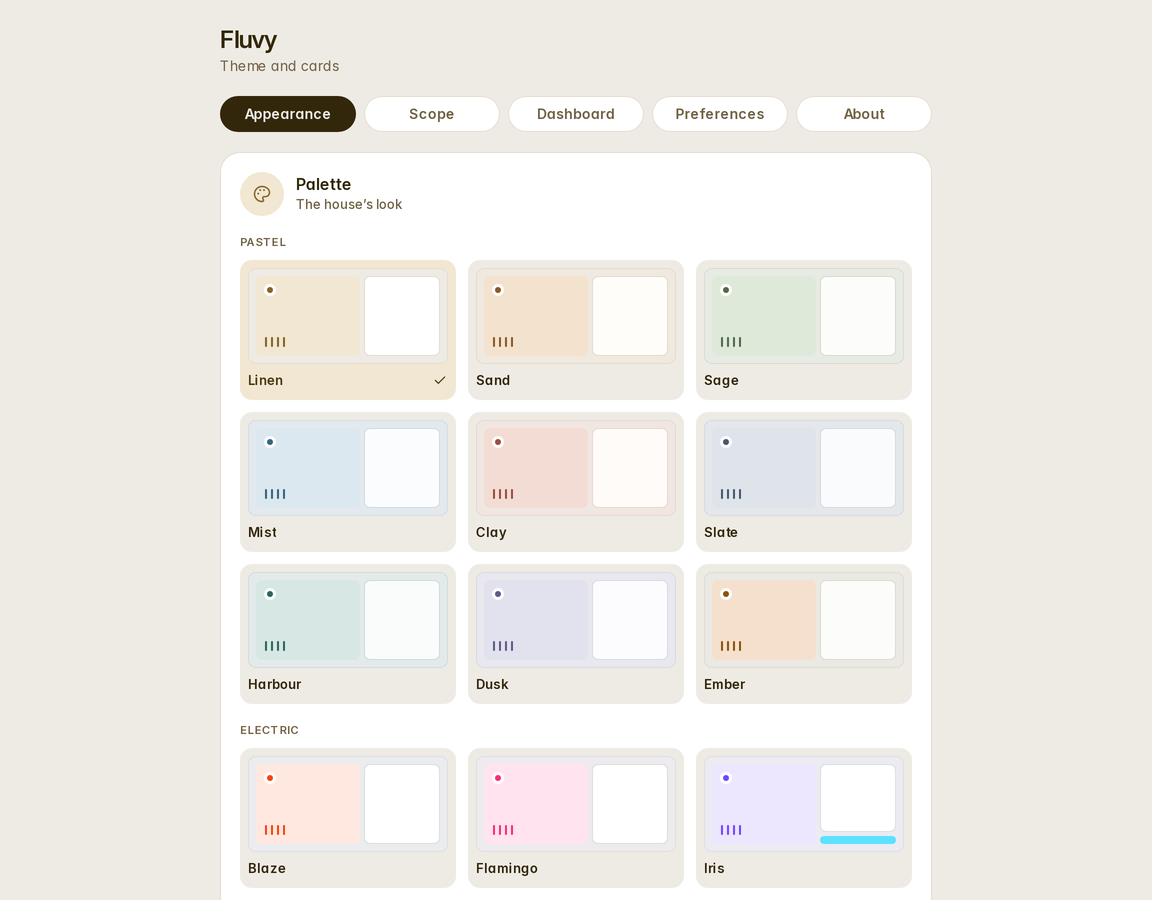Click the Fluvy app title
1152x900 pixels.
point(248,40)
